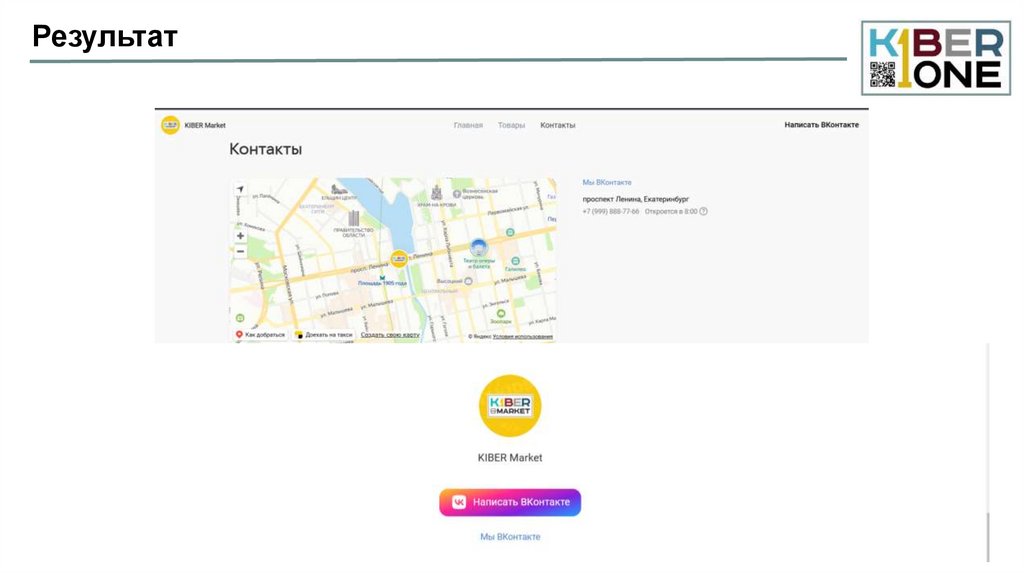Zoom in the map with plus button

240,236
